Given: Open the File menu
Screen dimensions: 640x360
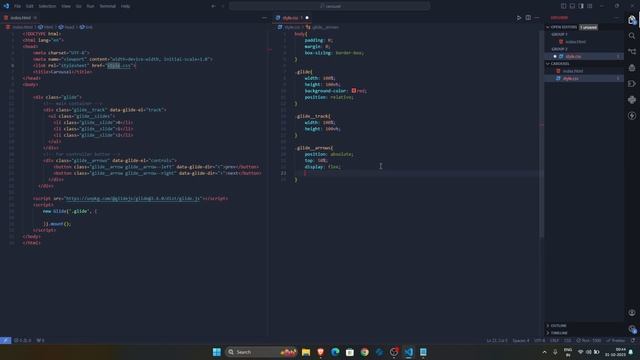Looking at the screenshot, I should click(17, 6).
